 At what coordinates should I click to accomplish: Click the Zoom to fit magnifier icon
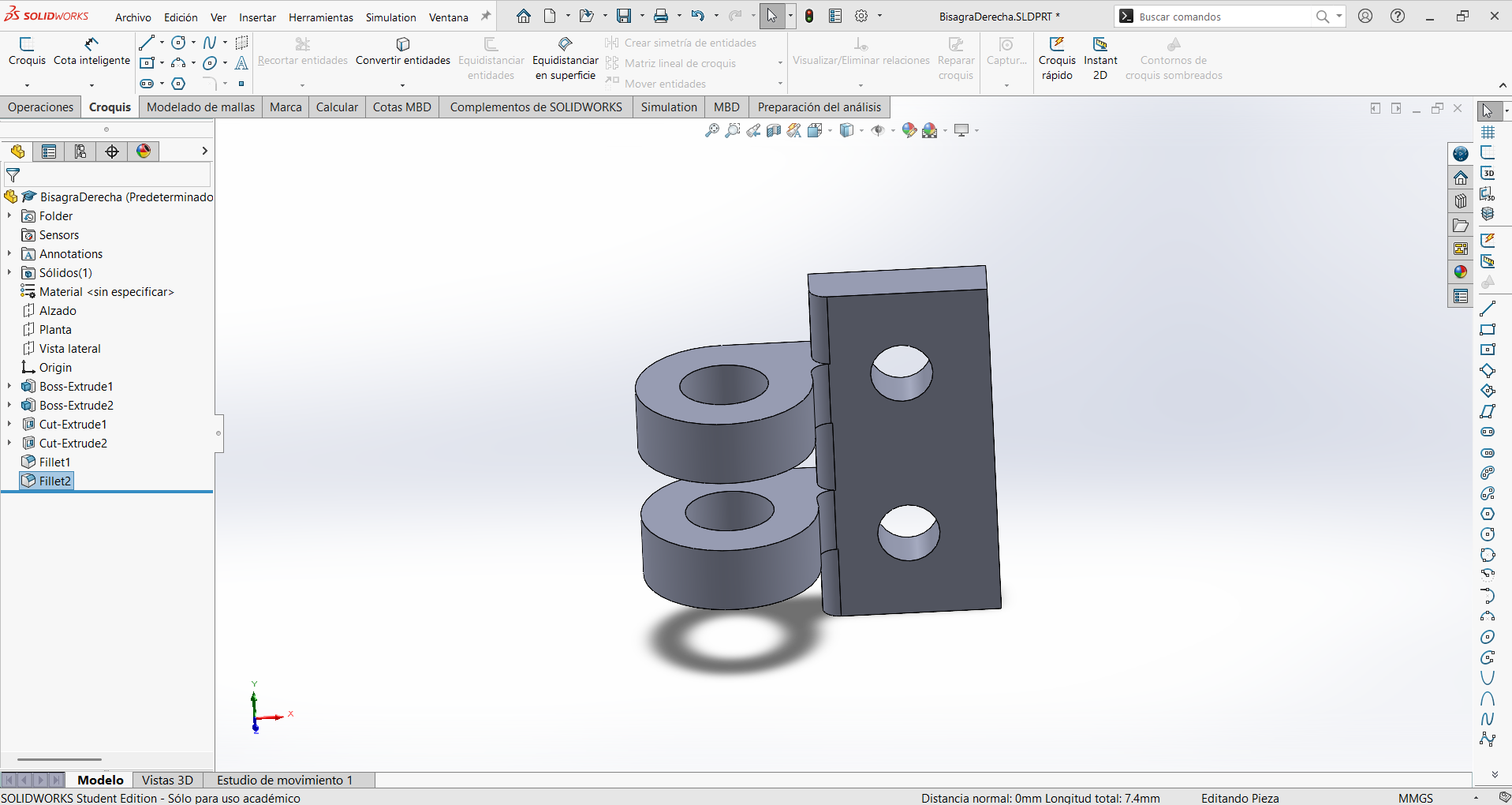[711, 131]
